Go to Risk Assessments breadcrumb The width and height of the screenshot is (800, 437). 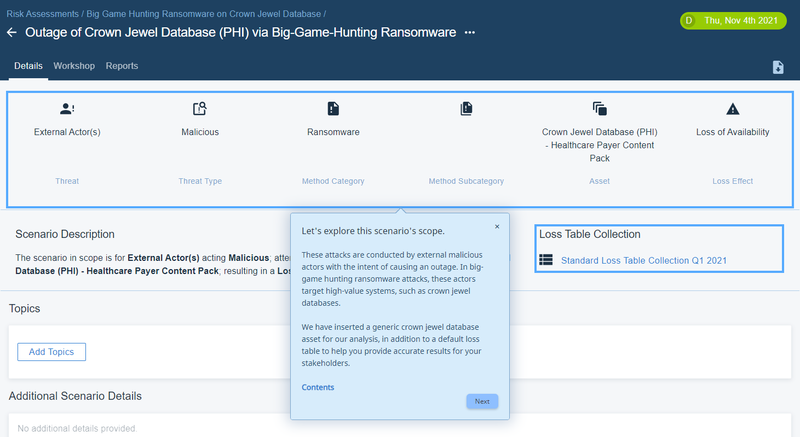pyautogui.click(x=43, y=15)
